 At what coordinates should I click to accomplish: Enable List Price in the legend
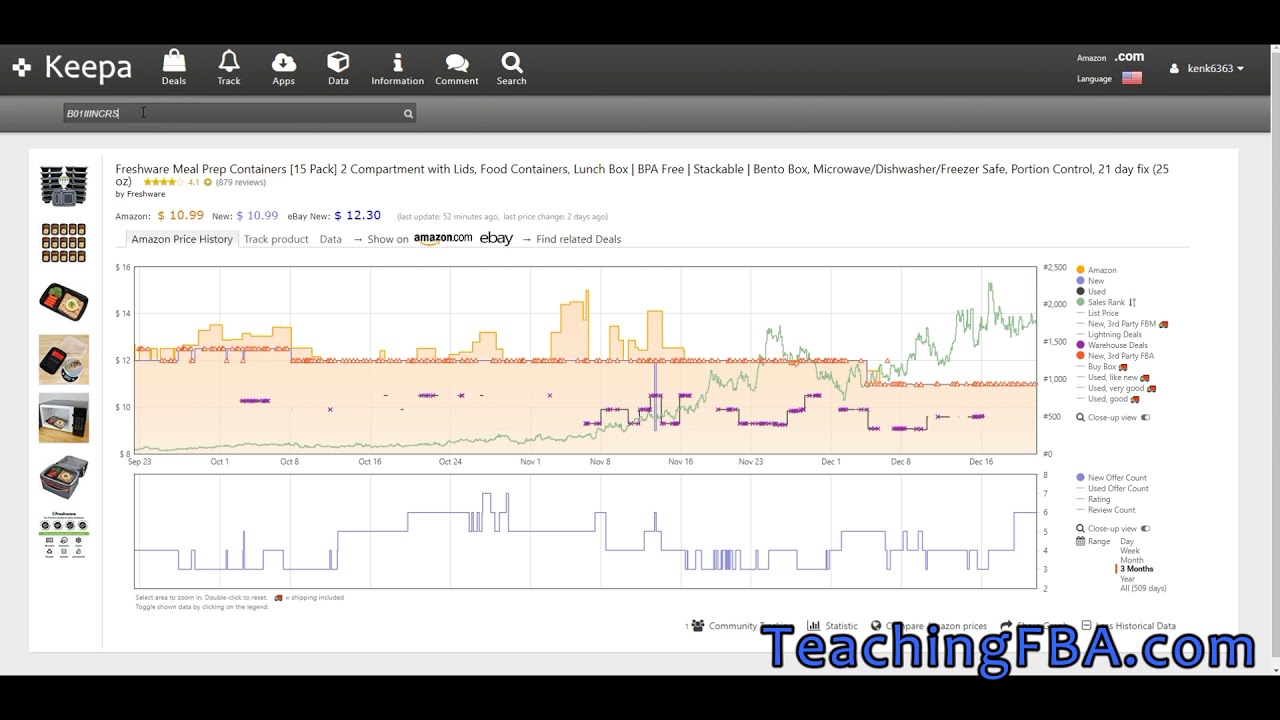(x=1097, y=313)
